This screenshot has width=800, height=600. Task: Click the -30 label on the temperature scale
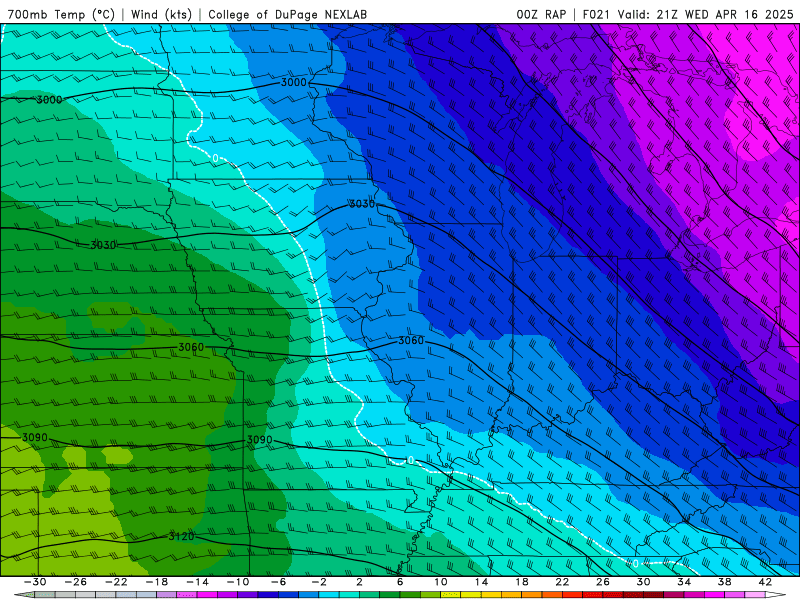tap(35, 582)
